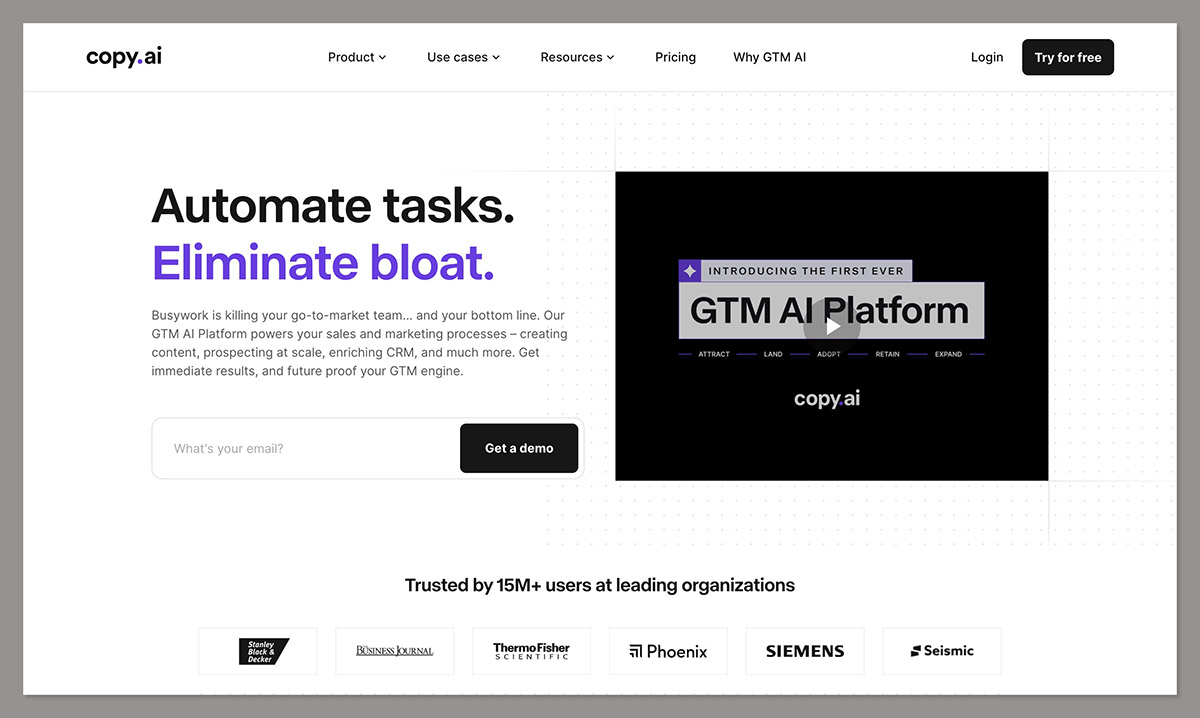Click the copy.ai wordmark inside the video
1200x718 pixels.
coord(827,398)
